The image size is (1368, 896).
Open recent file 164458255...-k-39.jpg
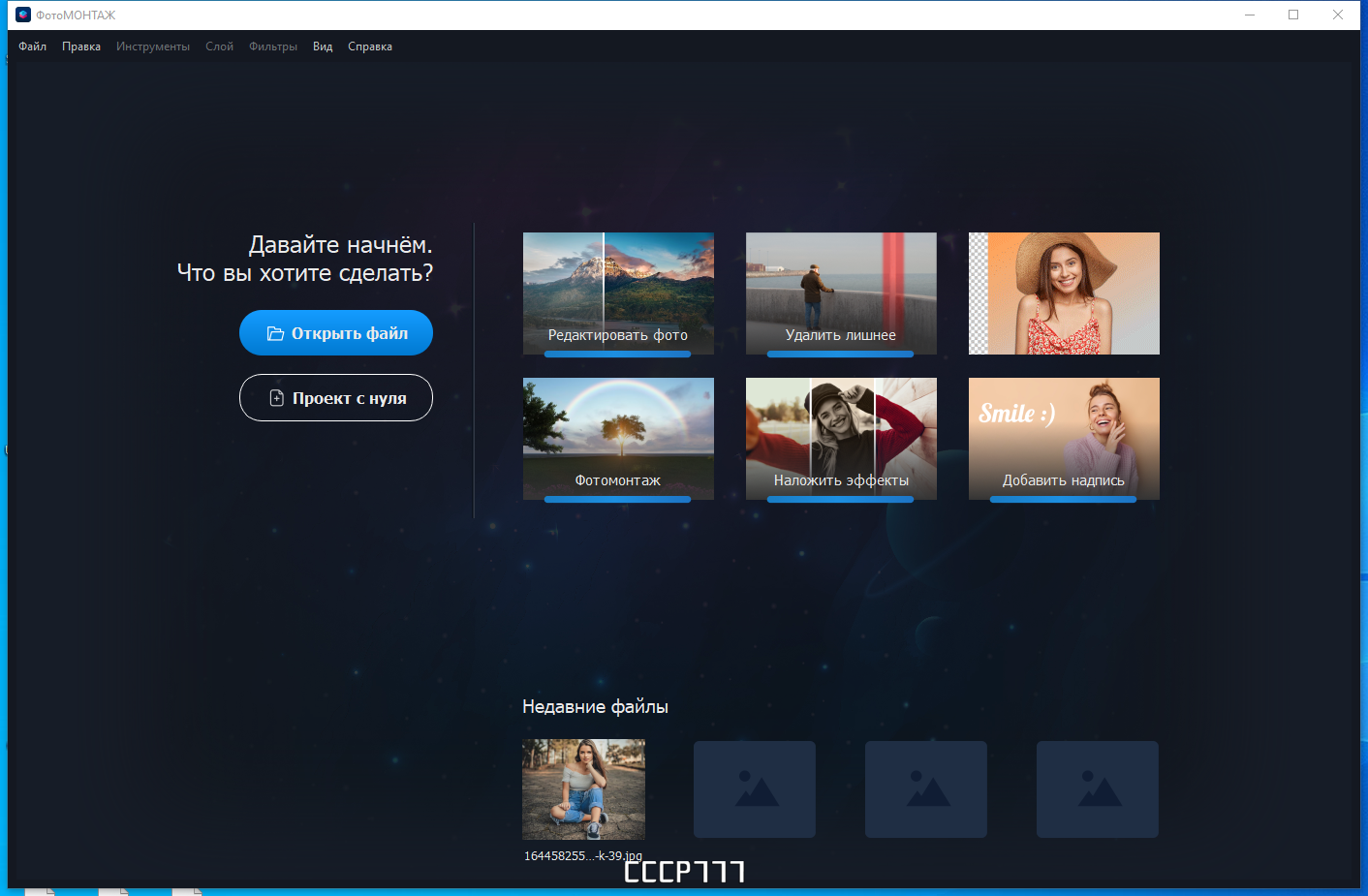point(583,789)
